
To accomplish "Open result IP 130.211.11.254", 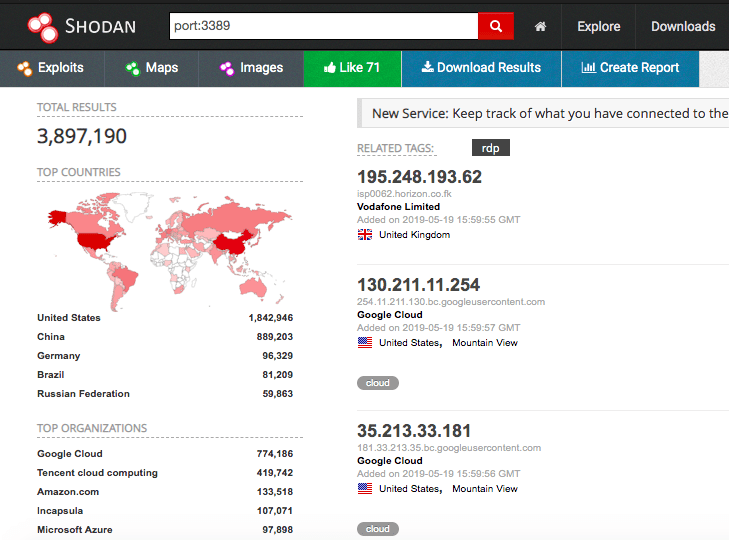I will pyautogui.click(x=418, y=285).
